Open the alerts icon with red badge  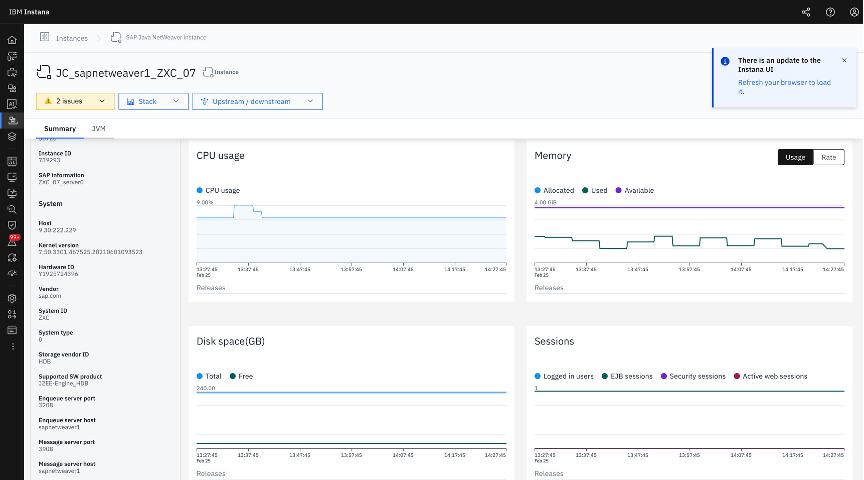coord(12,241)
